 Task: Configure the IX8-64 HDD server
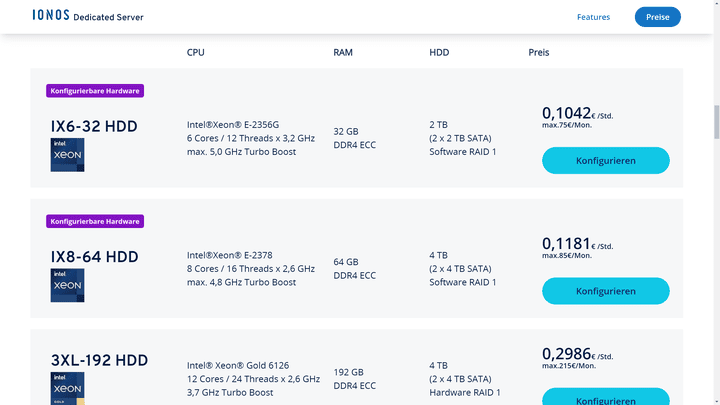click(606, 291)
